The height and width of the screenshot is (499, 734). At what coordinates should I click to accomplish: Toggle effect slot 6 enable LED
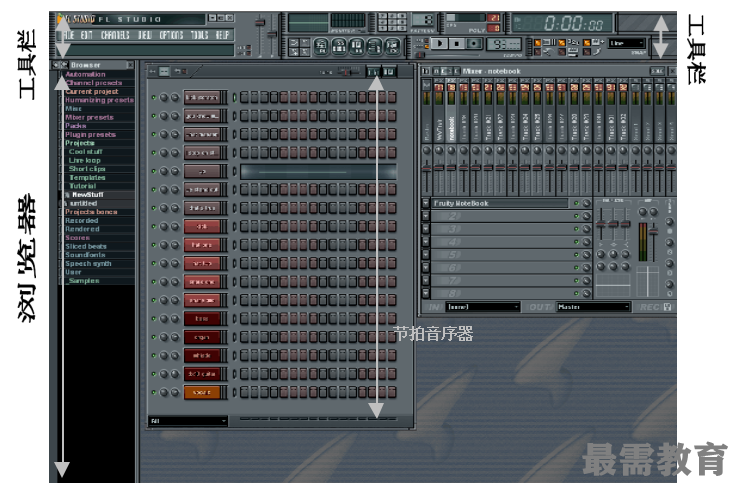point(577,268)
